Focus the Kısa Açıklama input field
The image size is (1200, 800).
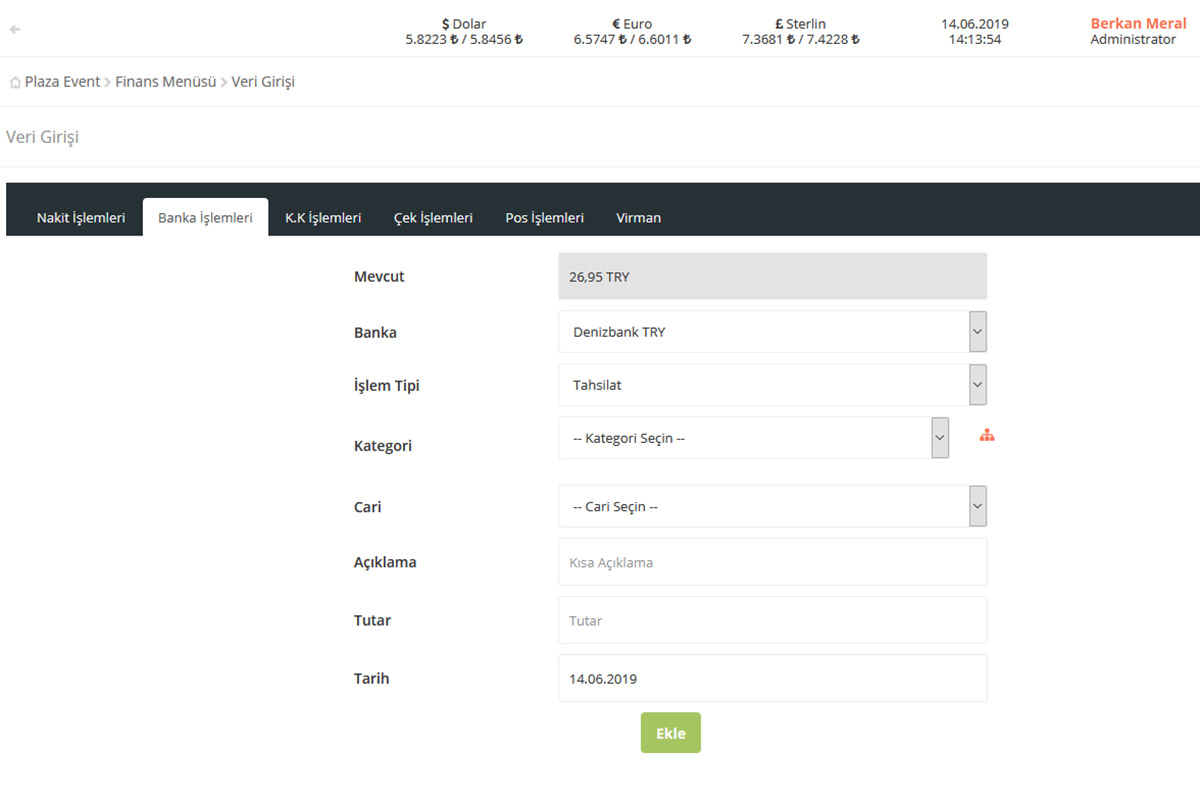point(772,563)
